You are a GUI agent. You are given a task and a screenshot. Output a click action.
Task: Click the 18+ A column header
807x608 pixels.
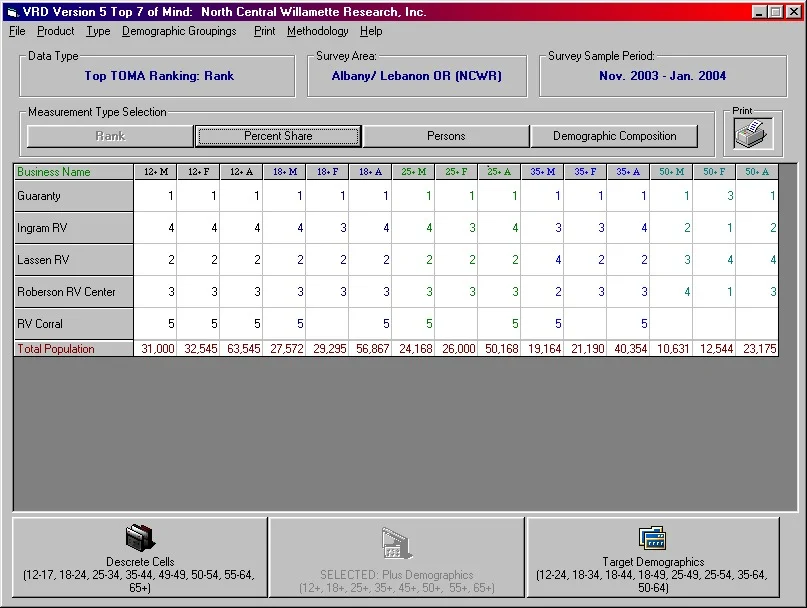pos(370,172)
